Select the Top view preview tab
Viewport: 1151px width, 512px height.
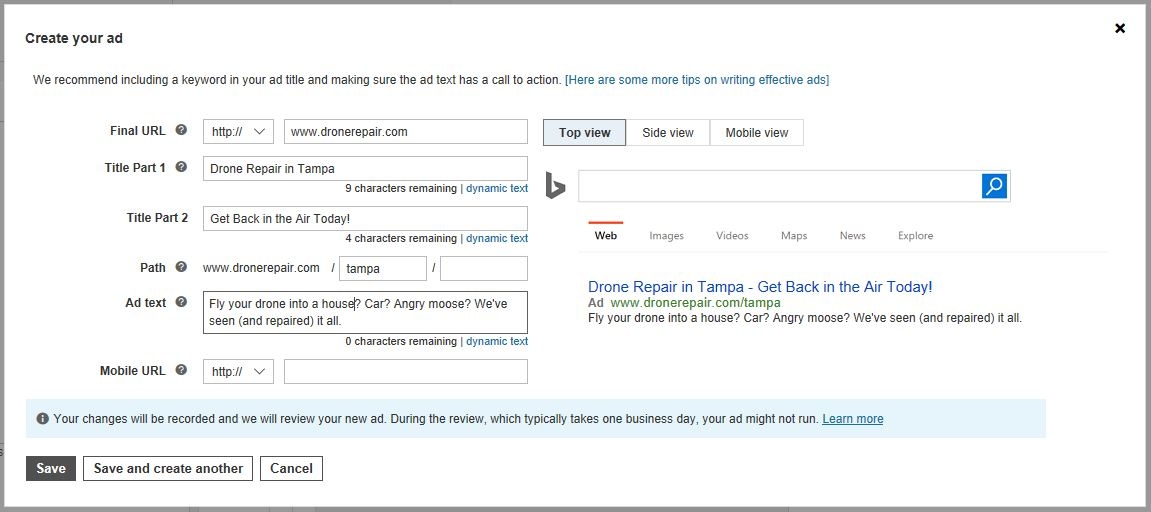tap(584, 133)
